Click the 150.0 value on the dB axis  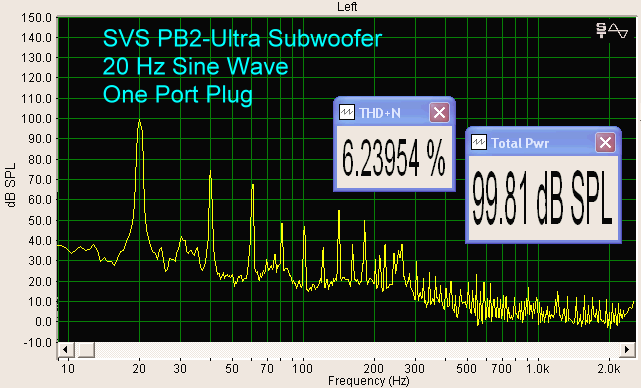click(37, 18)
